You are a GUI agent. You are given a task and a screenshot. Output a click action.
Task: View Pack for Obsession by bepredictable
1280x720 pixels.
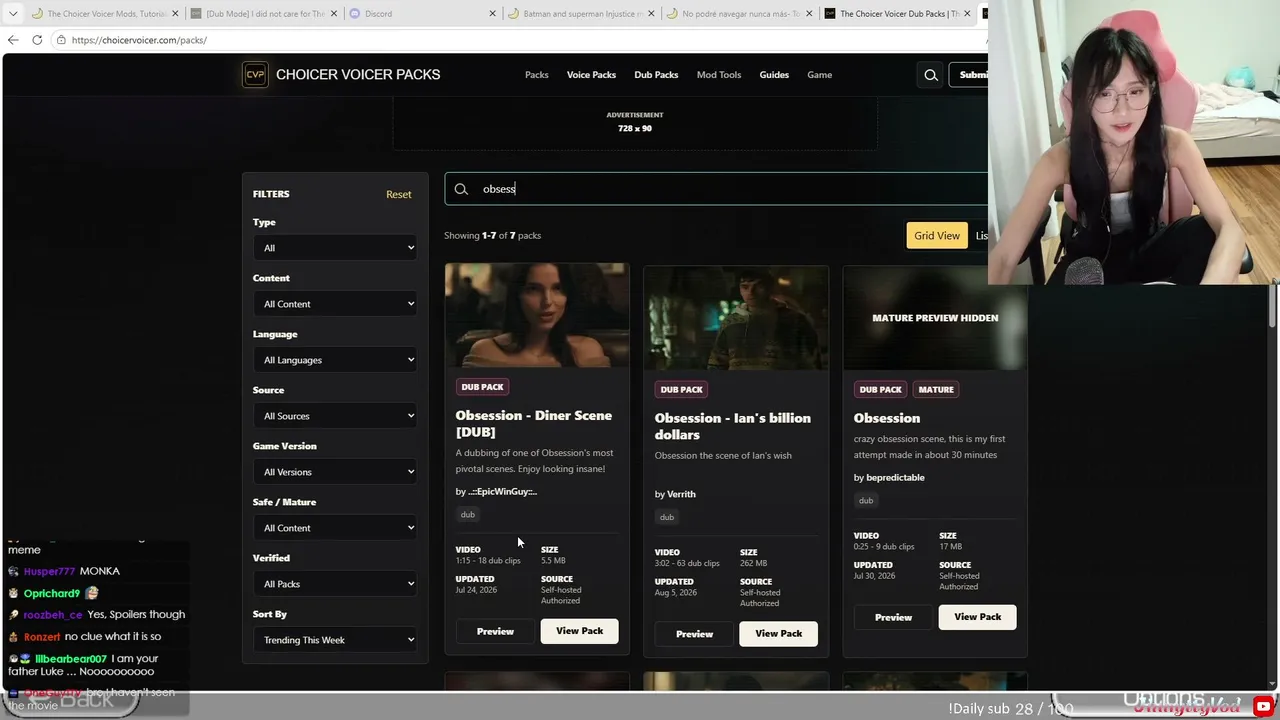coord(978,617)
